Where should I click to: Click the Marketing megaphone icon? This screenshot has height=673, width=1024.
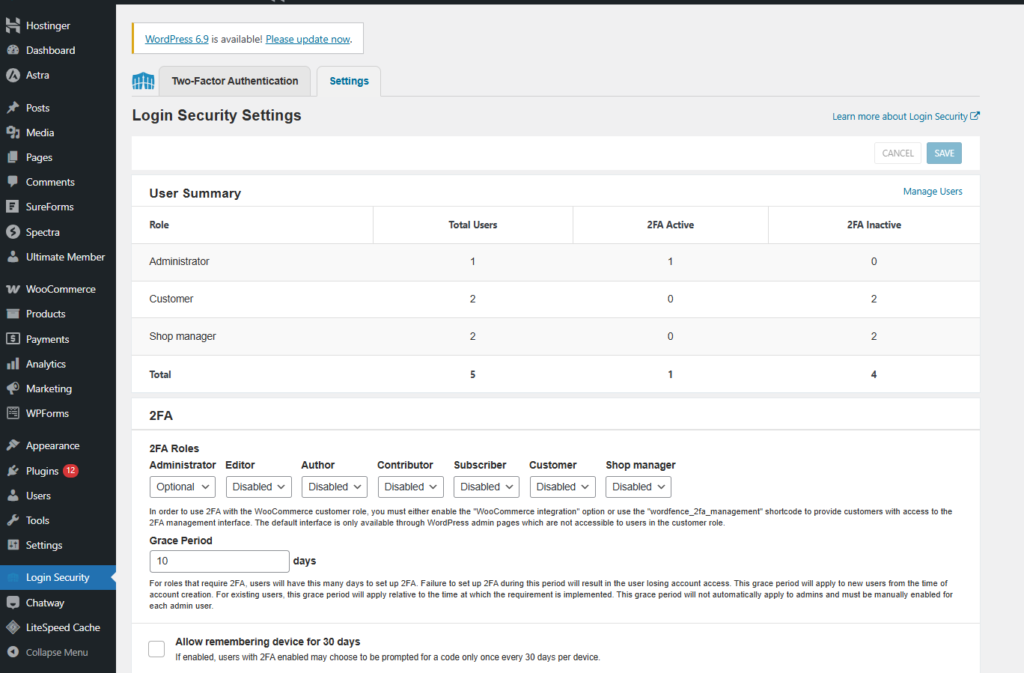(x=13, y=389)
